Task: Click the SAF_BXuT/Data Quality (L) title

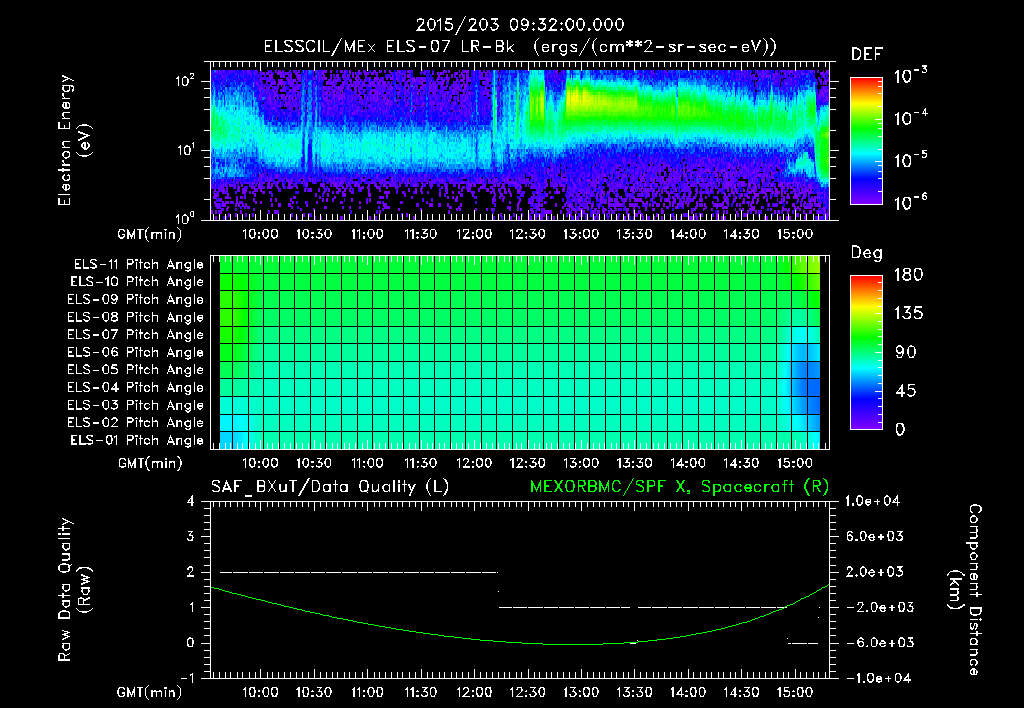Action: click(x=330, y=487)
